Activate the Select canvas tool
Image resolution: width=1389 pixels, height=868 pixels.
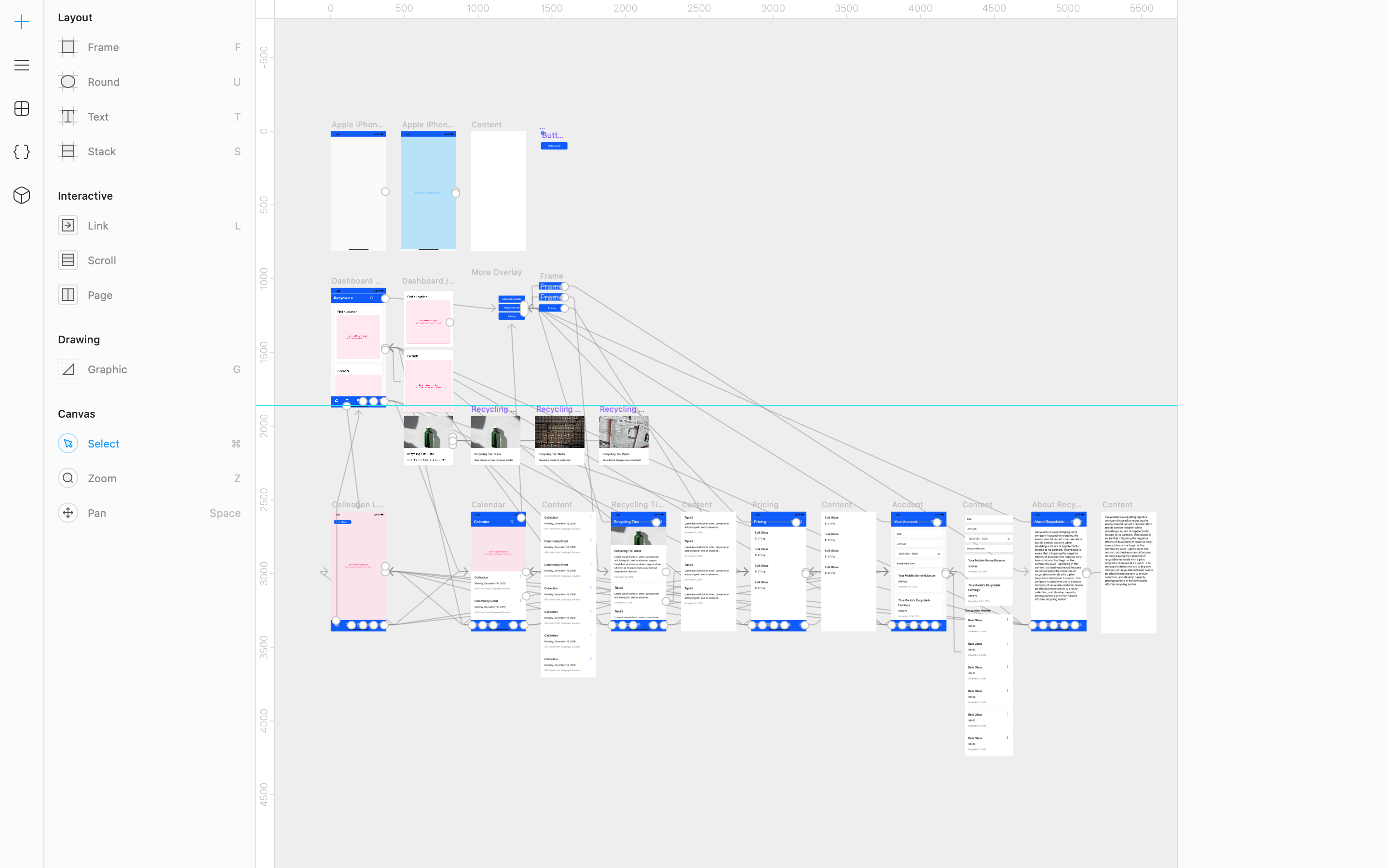103,444
